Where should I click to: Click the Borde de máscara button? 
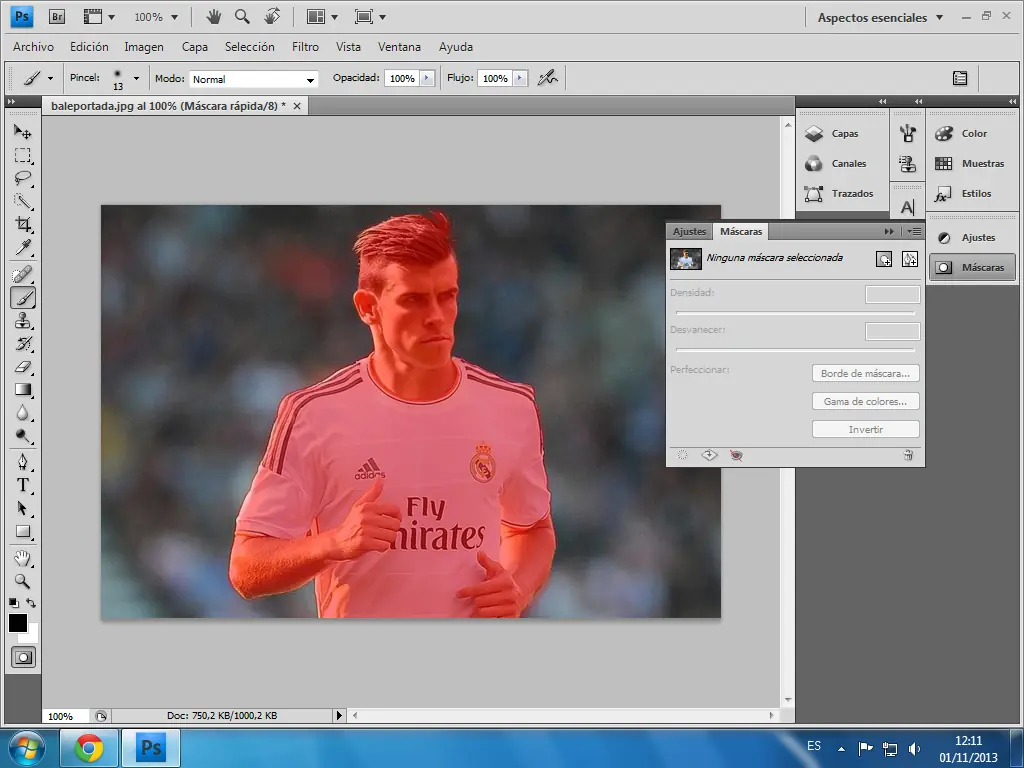point(865,374)
